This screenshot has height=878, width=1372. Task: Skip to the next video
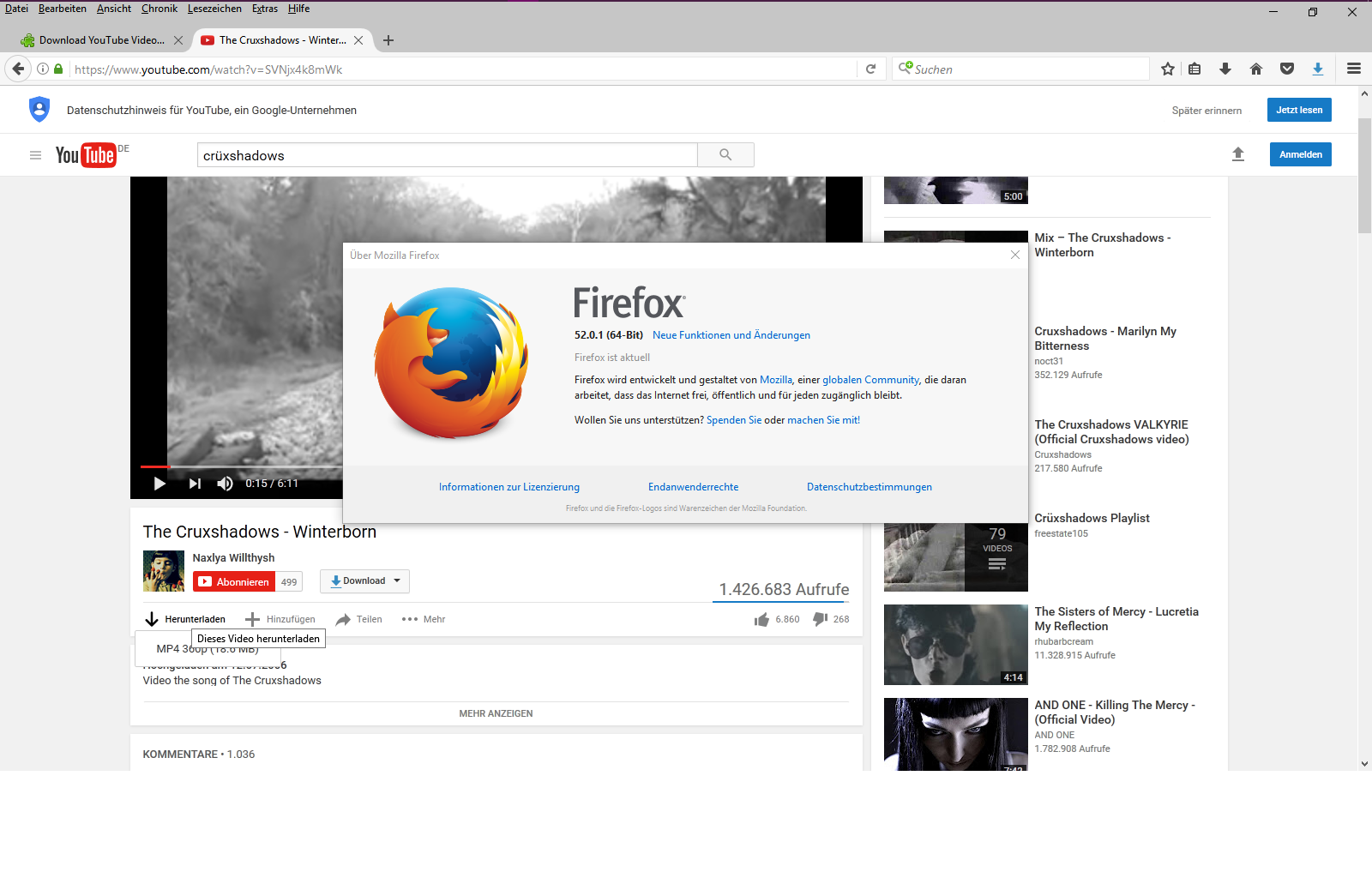(x=195, y=484)
